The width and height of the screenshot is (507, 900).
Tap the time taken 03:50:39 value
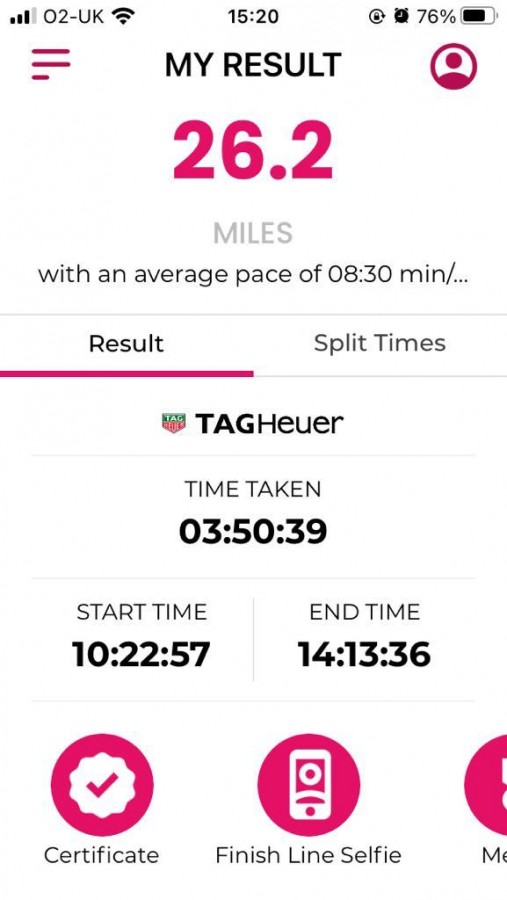[253, 531]
